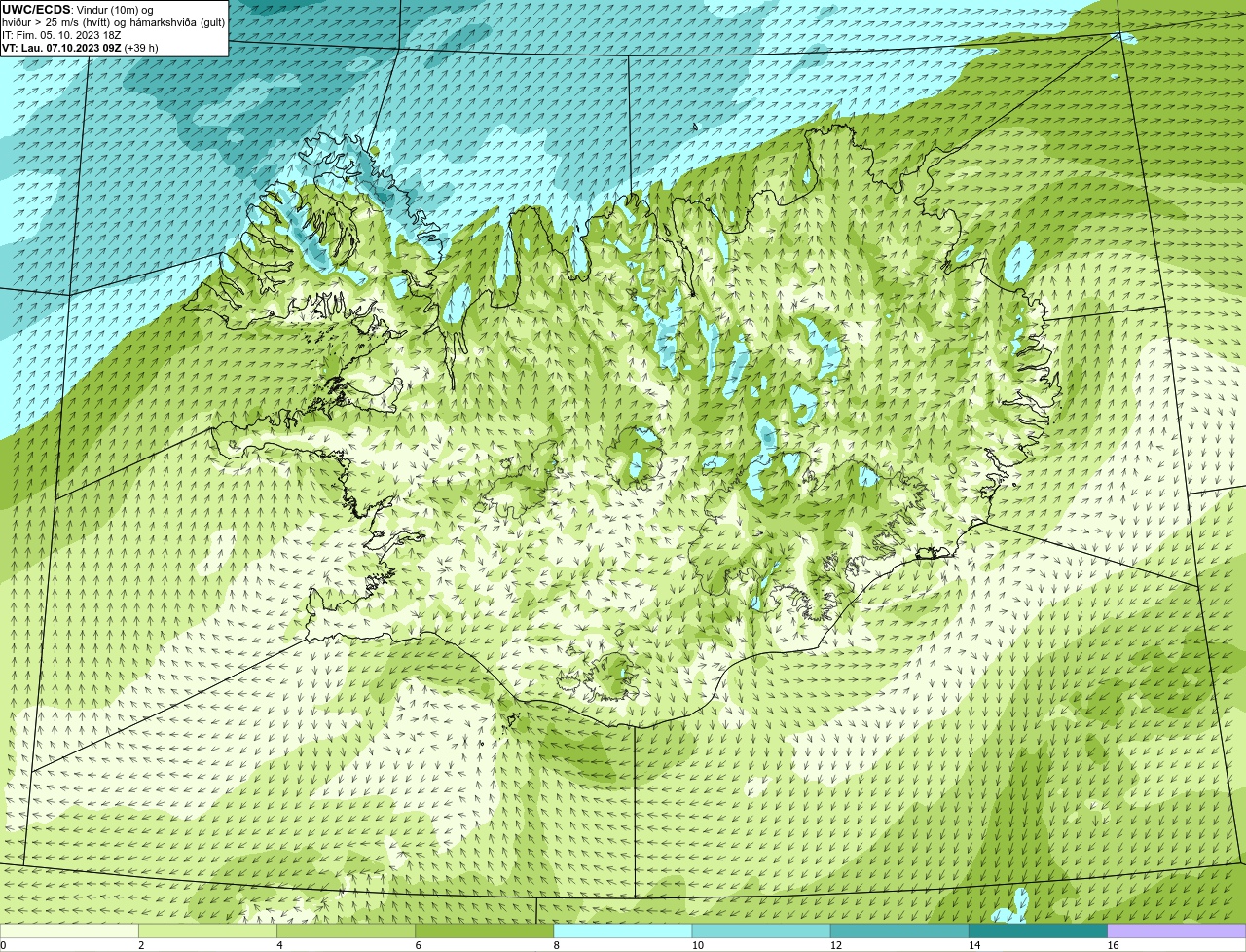Click the legend scale label '8'
The image size is (1246, 952).
click(556, 945)
